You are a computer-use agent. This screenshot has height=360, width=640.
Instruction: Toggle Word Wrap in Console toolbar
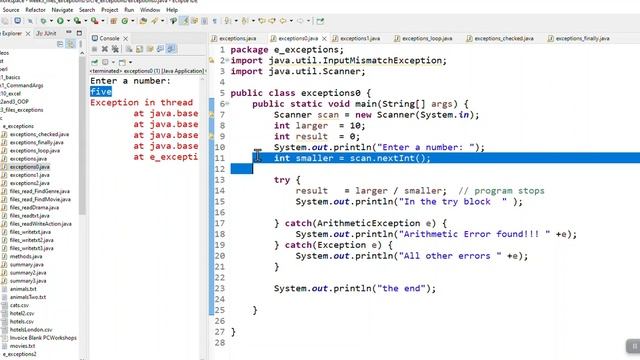150,49
